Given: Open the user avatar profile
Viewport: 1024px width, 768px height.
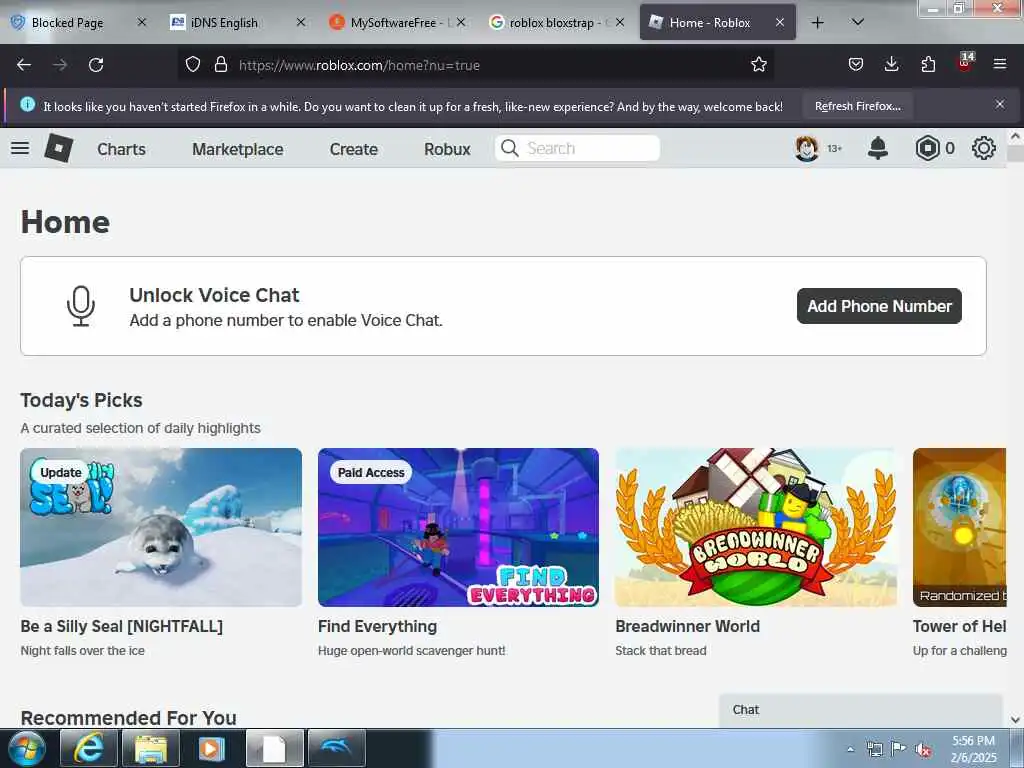Looking at the screenshot, I should pos(807,148).
